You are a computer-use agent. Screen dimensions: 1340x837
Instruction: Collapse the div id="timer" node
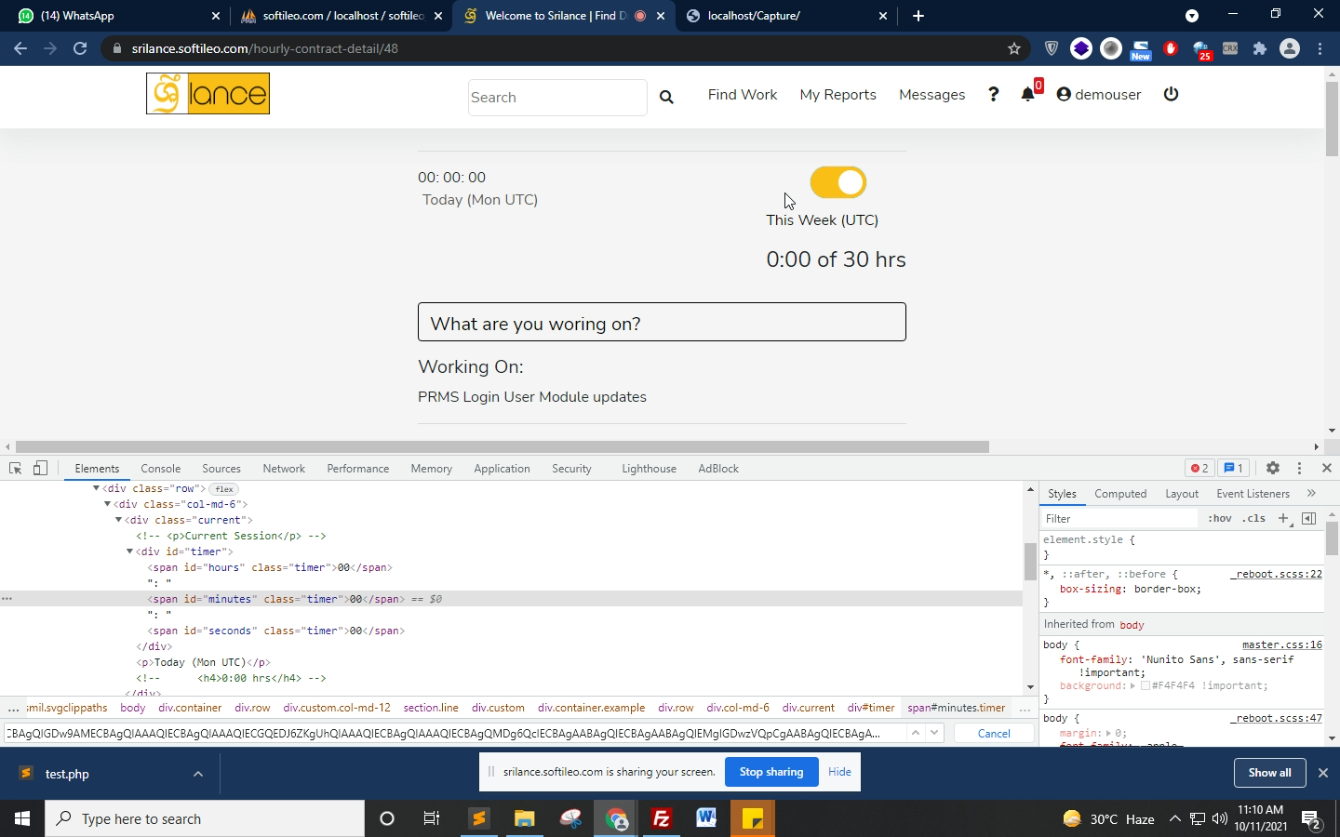[x=130, y=552]
